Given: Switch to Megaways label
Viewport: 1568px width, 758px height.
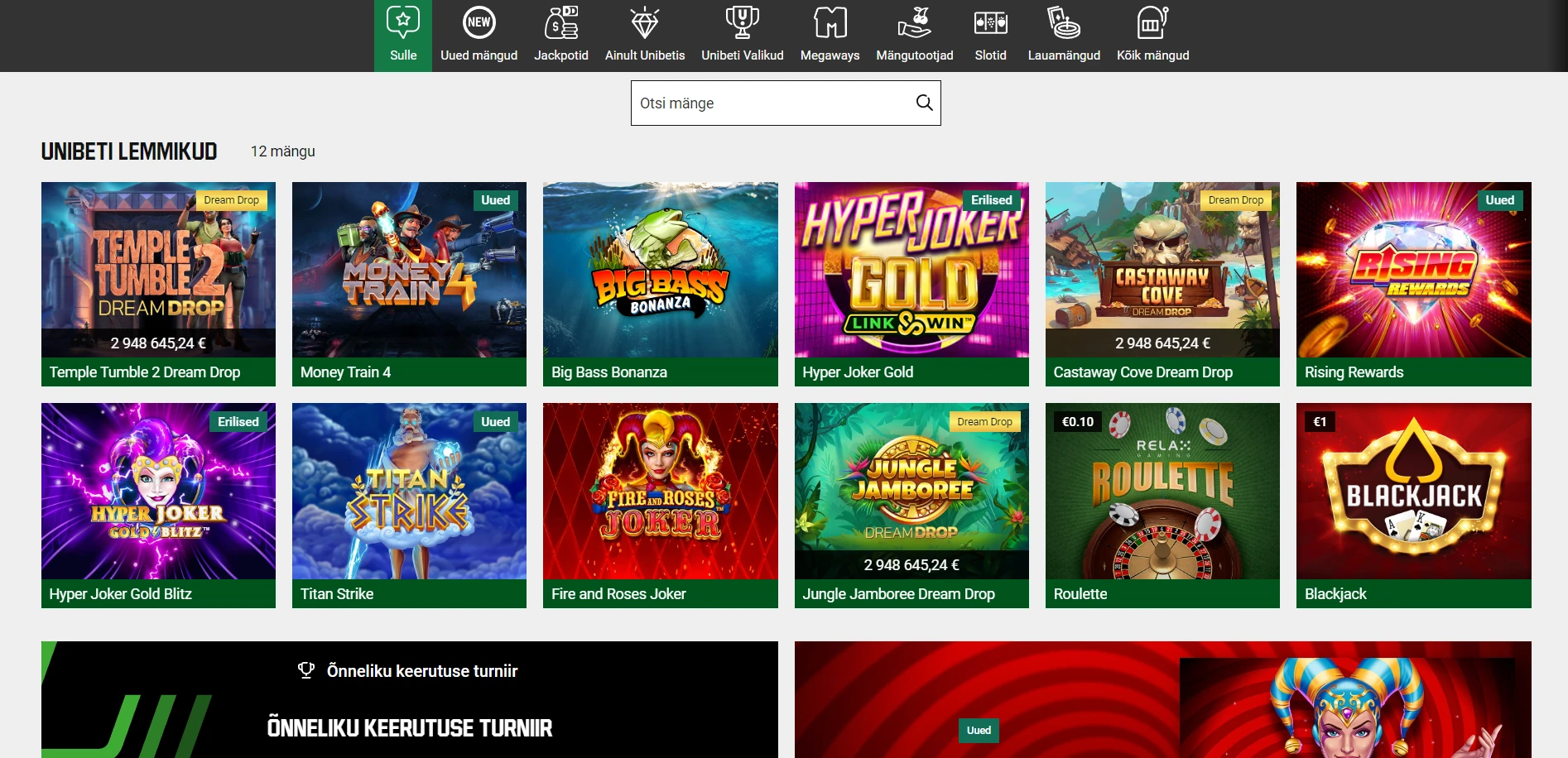Looking at the screenshot, I should (830, 55).
